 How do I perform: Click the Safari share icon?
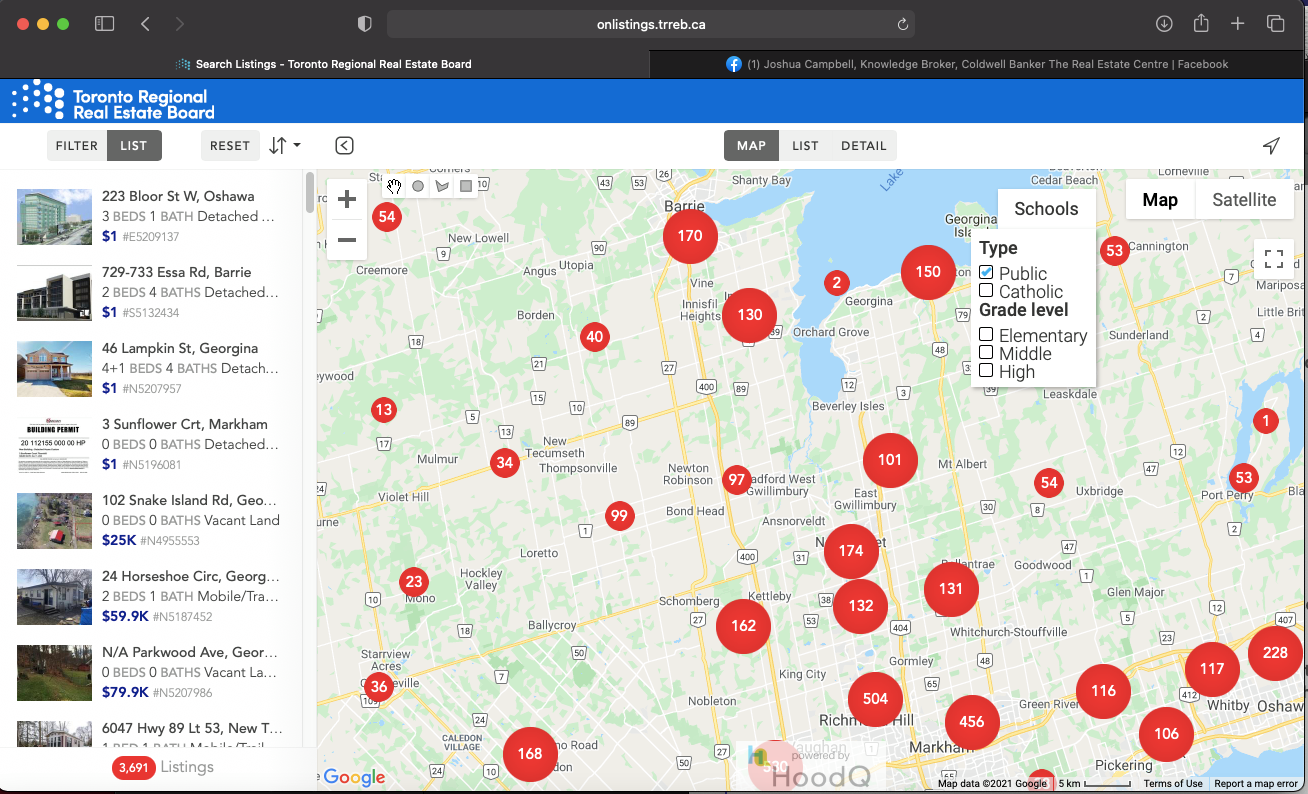(x=1201, y=23)
